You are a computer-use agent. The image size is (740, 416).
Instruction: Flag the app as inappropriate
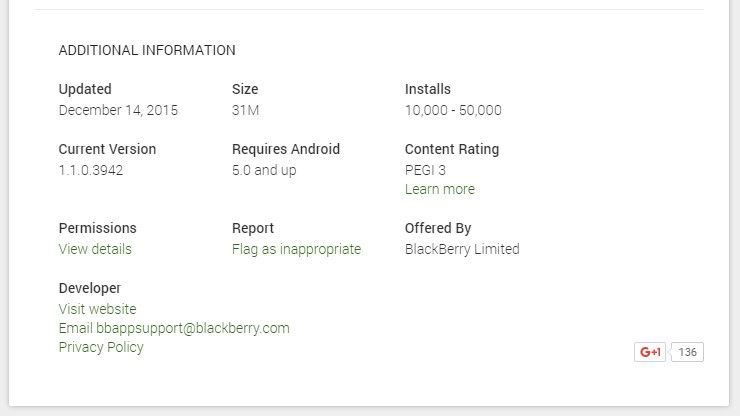296,249
